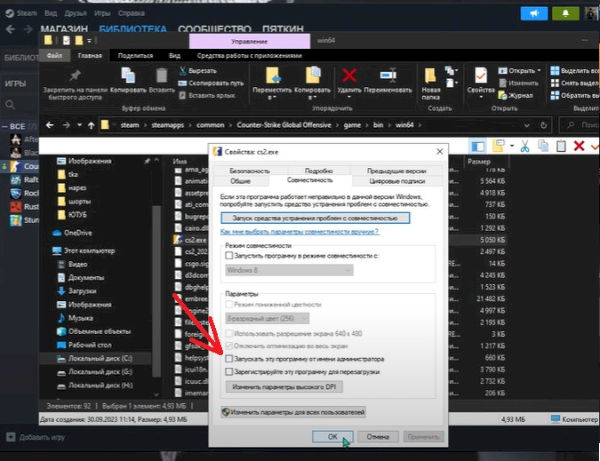Click the Explorer back arrow
This screenshot has width=600, height=461.
(x=49, y=125)
